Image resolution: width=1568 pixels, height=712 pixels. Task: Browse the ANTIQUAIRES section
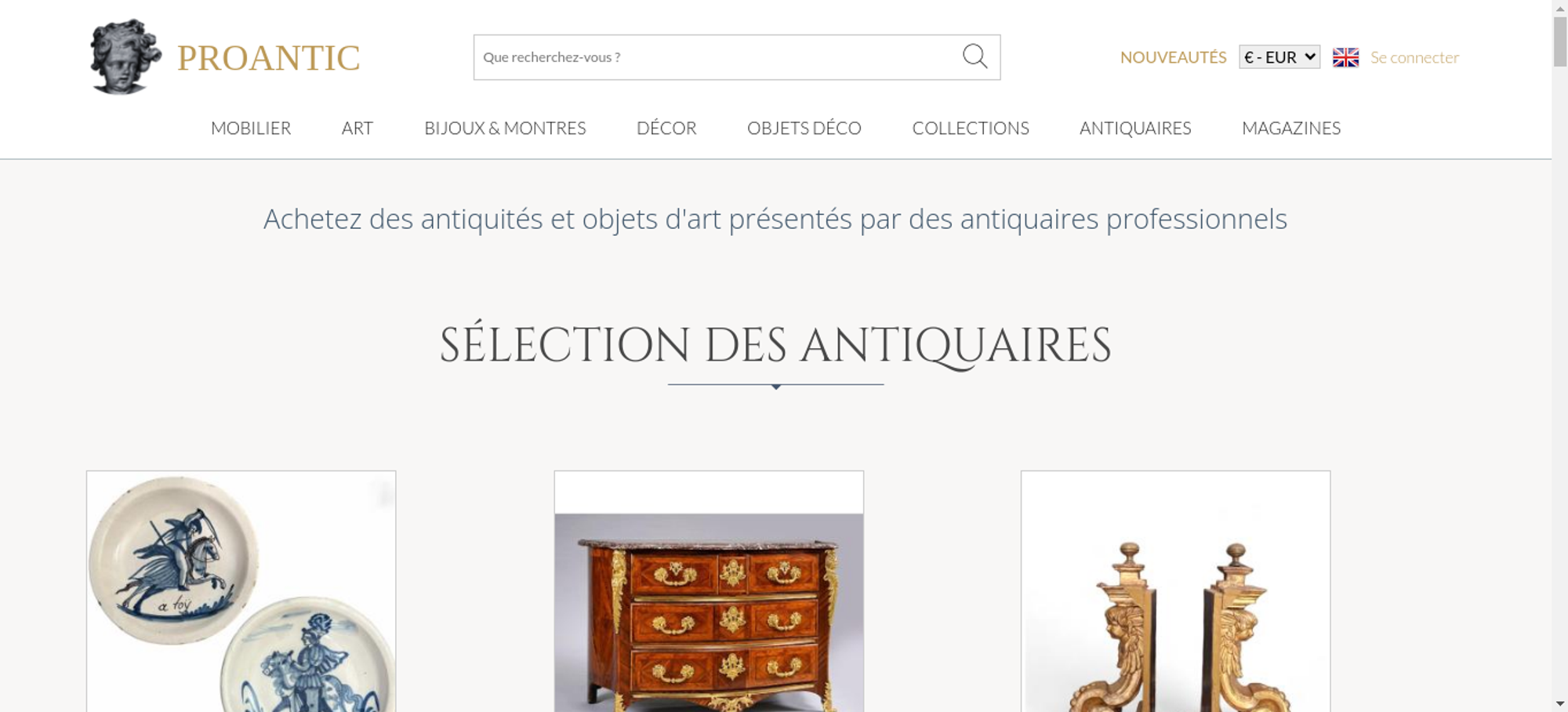point(1135,128)
